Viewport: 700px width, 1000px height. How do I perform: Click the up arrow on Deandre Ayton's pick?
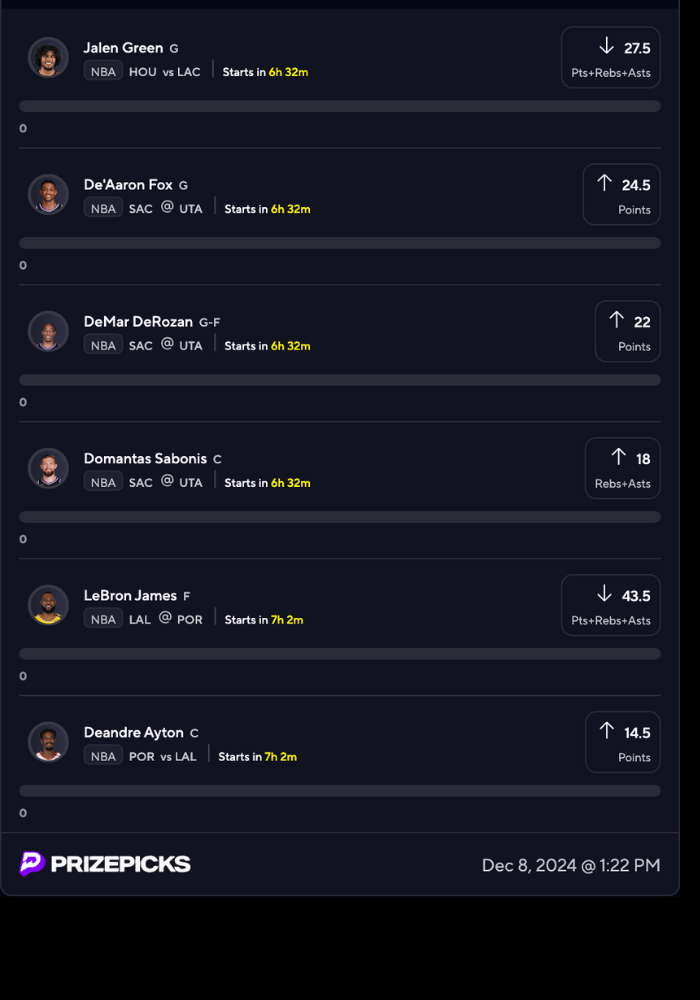tap(606, 731)
